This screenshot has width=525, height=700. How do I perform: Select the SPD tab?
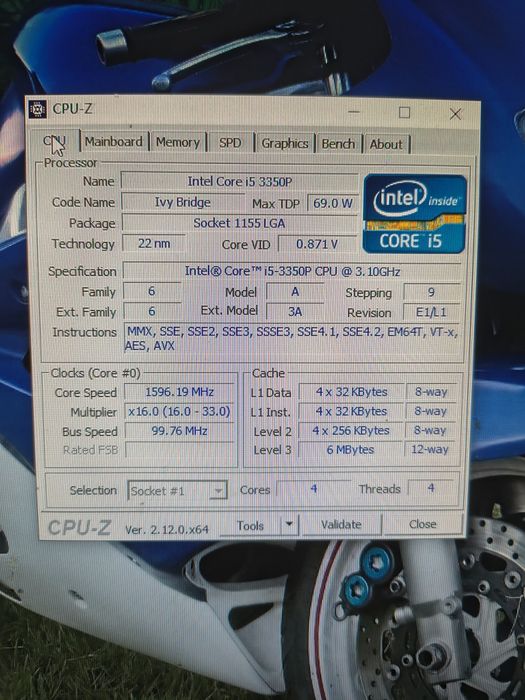[230, 143]
